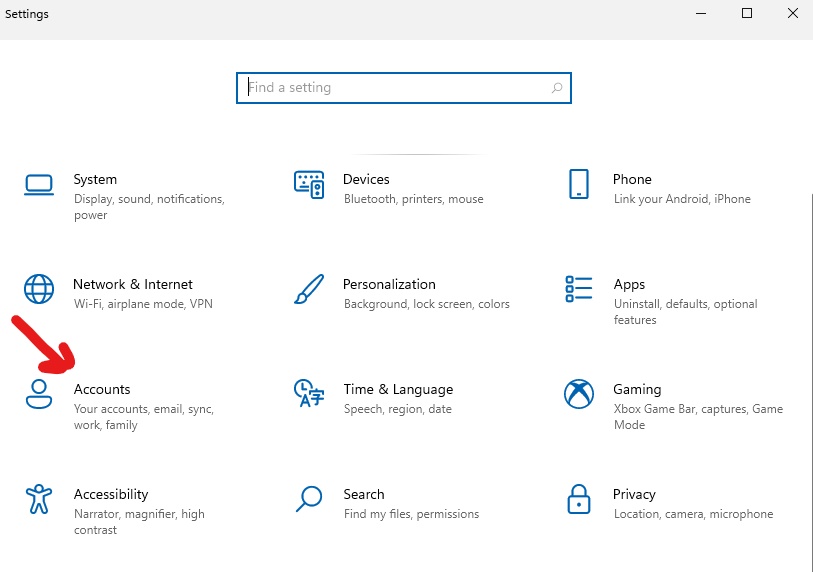Maximize the Settings window
The image size is (813, 572).
click(747, 14)
